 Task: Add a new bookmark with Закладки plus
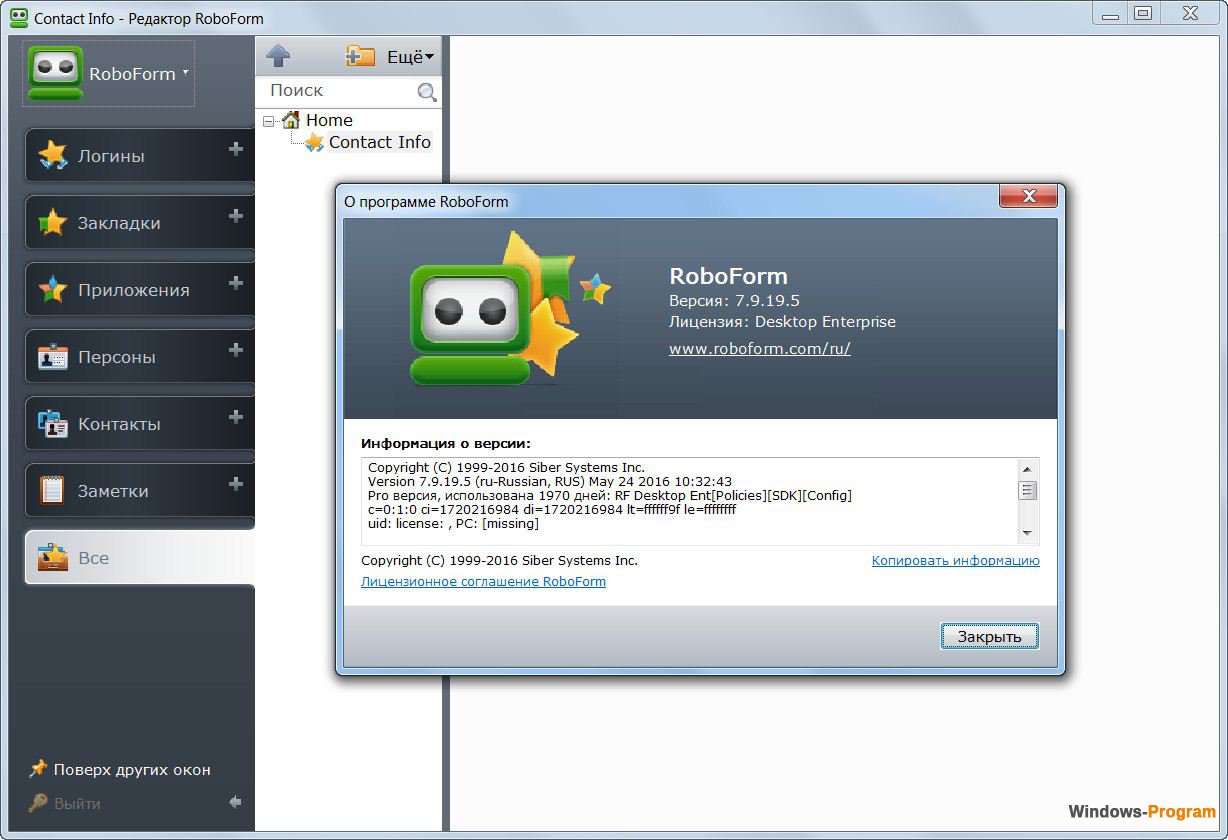(236, 216)
